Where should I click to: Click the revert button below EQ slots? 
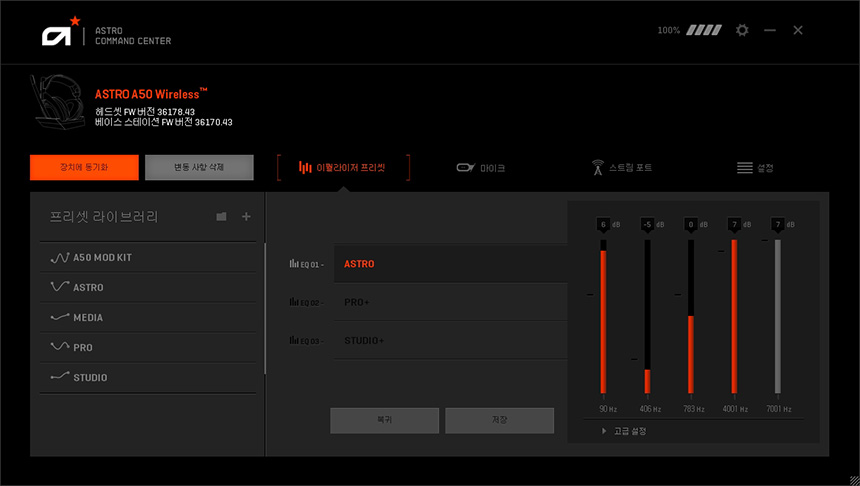click(384, 420)
